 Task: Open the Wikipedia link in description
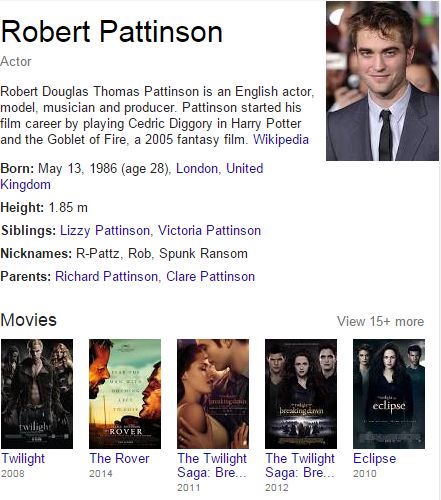[x=281, y=139]
